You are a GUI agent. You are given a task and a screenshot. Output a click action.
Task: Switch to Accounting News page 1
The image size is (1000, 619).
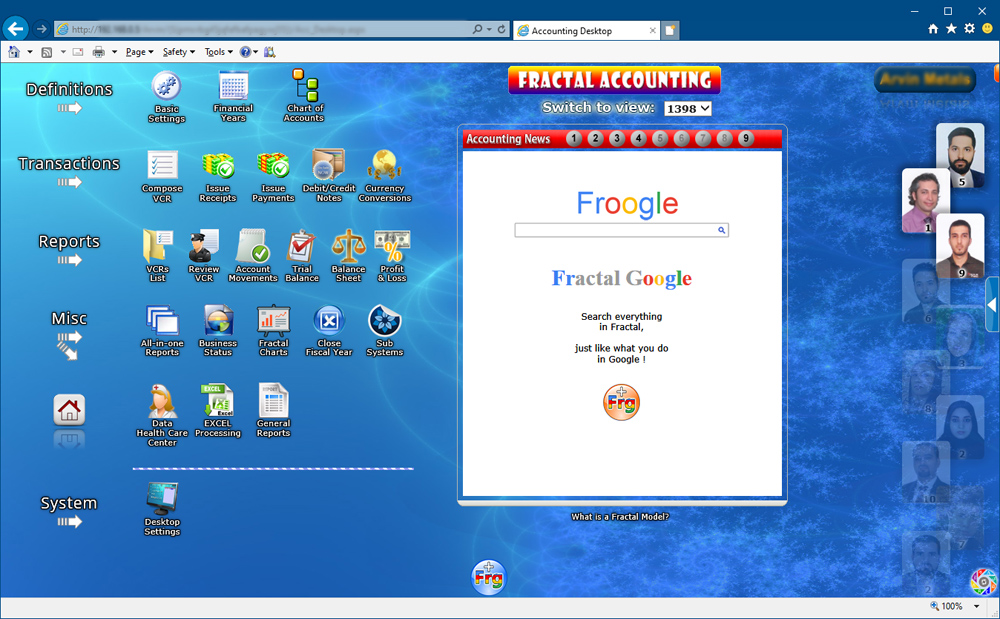point(573,138)
